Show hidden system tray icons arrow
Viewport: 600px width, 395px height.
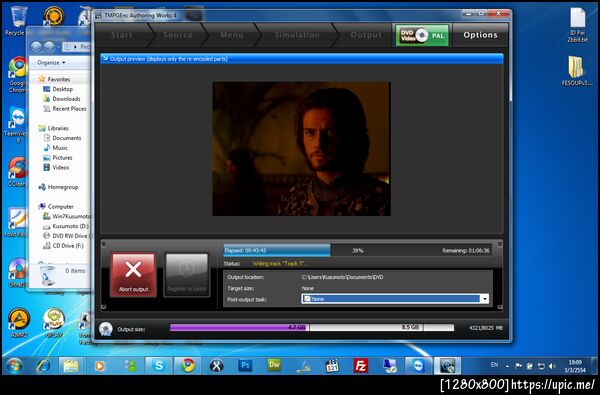tap(507, 366)
